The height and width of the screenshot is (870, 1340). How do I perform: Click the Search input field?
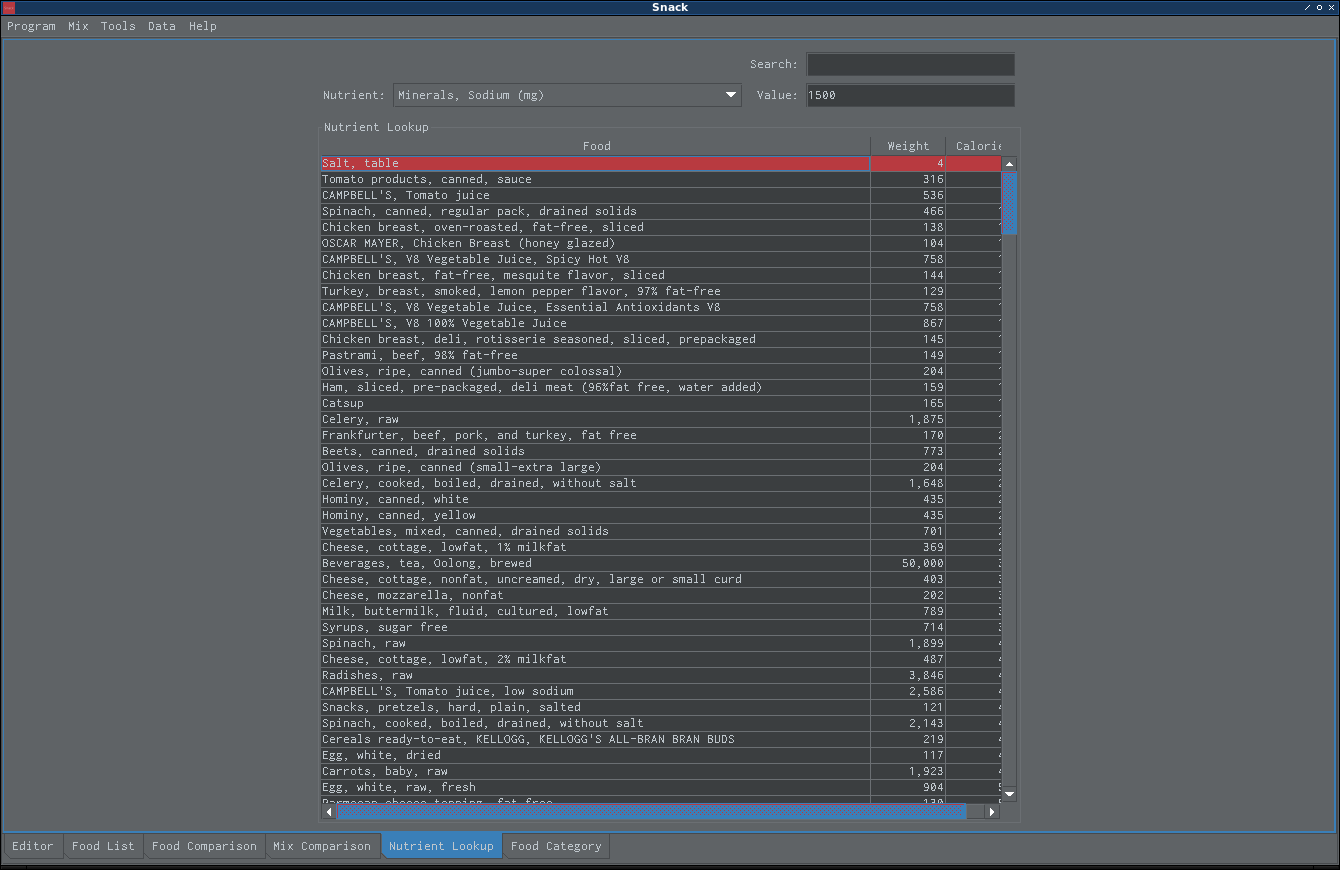[x=911, y=64]
